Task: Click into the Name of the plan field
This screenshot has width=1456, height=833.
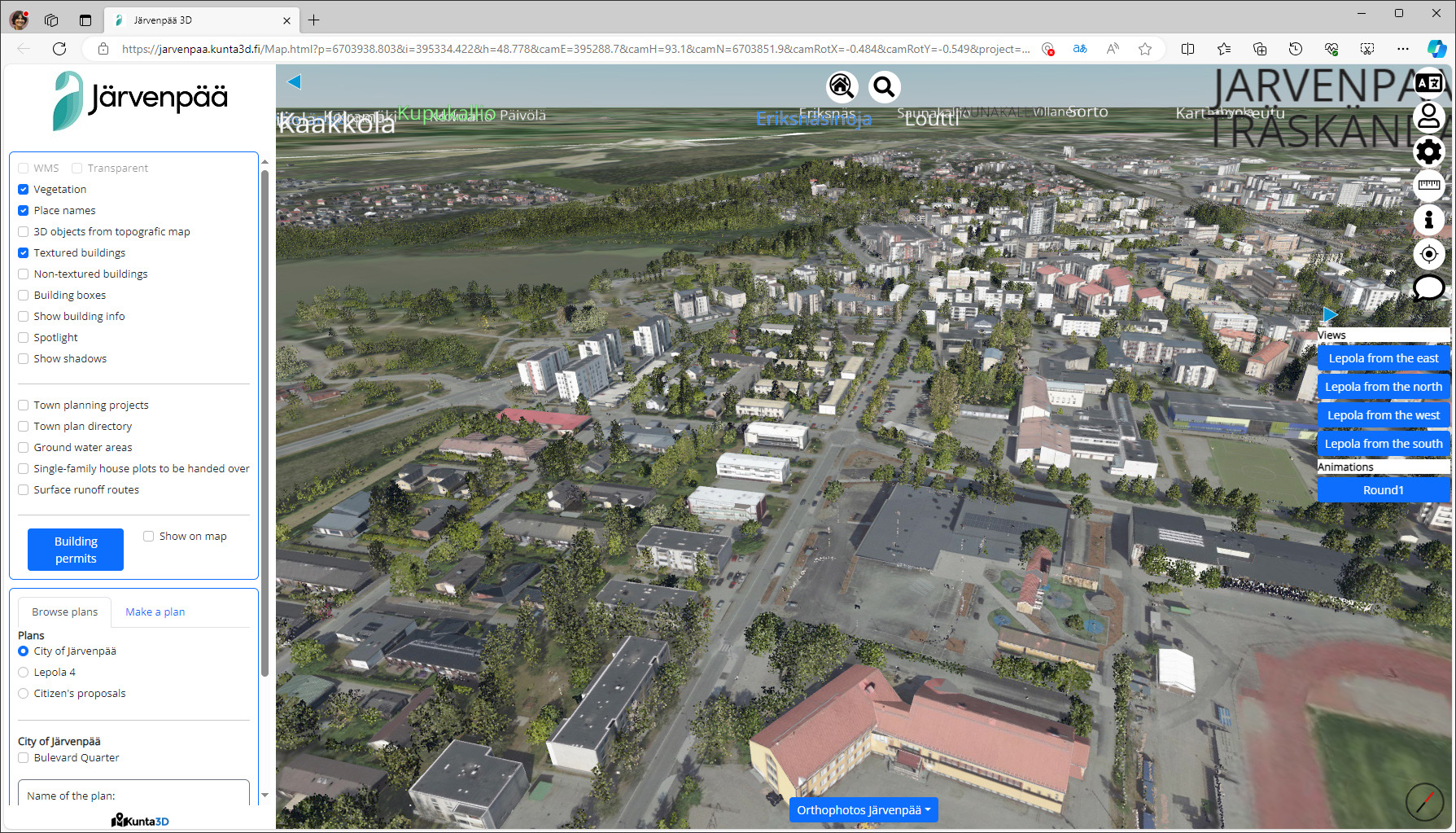Action: pyautogui.click(x=133, y=796)
